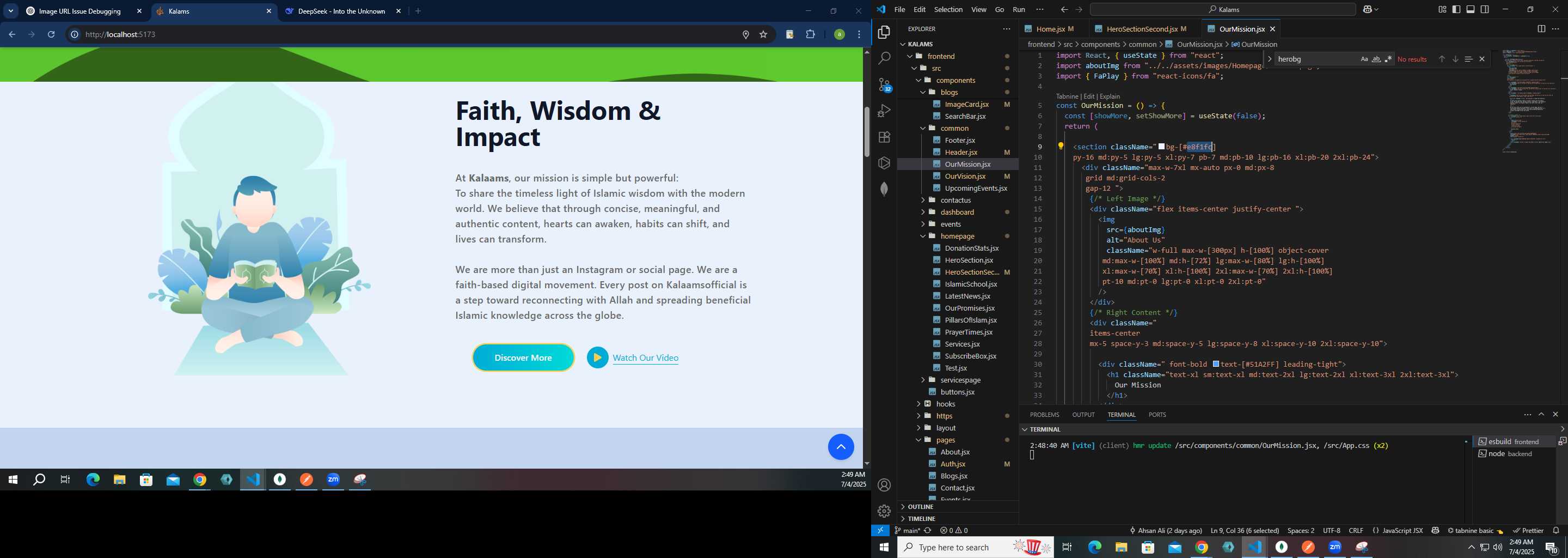
Task: Maximize the terminal panel size
Action: [1541, 414]
